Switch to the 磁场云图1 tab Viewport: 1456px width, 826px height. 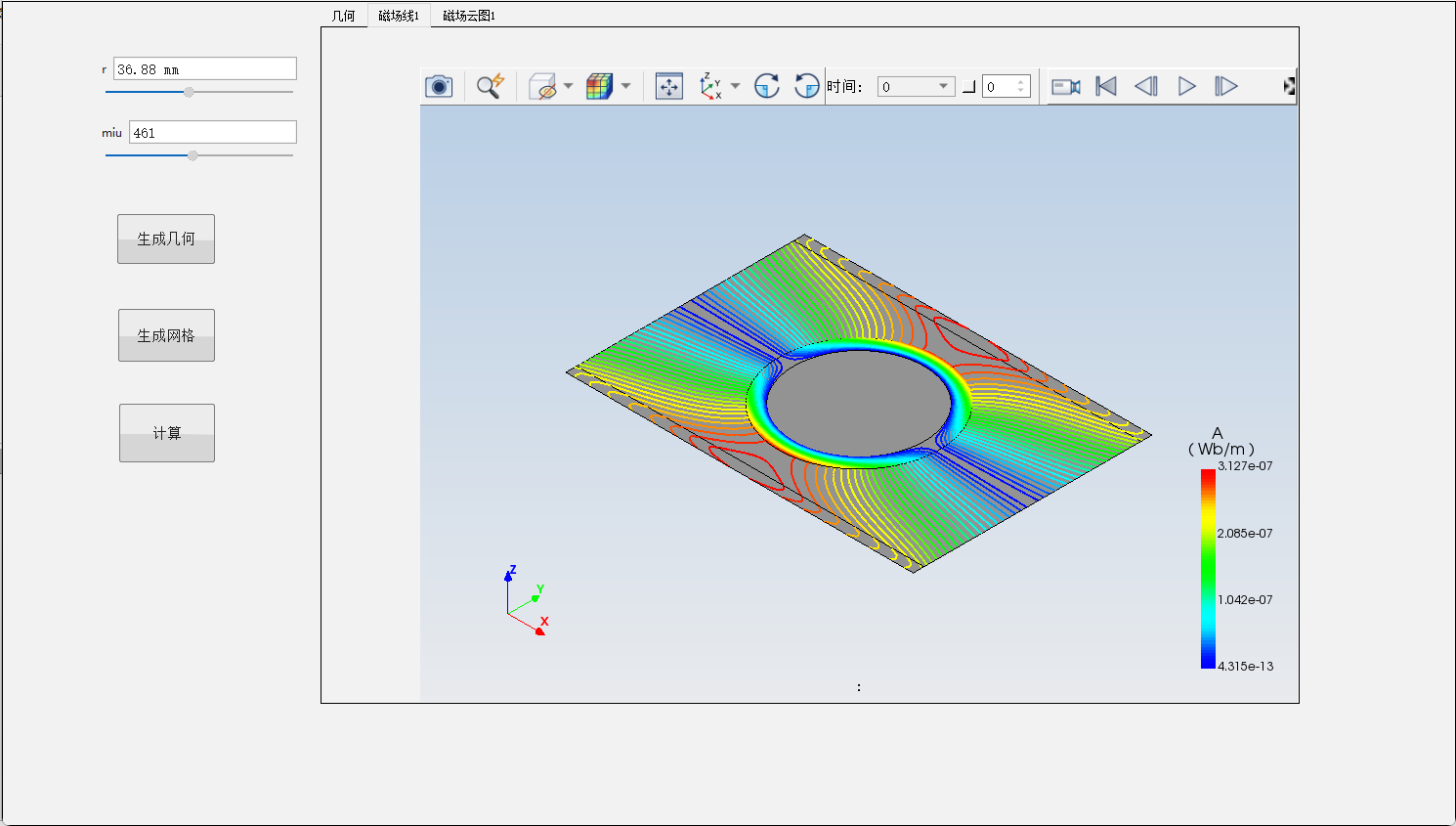[469, 16]
